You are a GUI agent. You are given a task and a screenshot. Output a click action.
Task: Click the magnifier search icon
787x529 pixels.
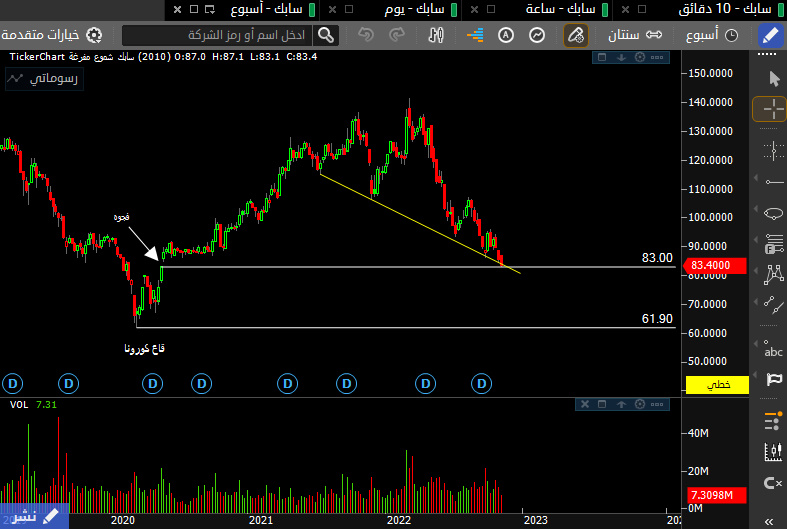click(x=326, y=35)
